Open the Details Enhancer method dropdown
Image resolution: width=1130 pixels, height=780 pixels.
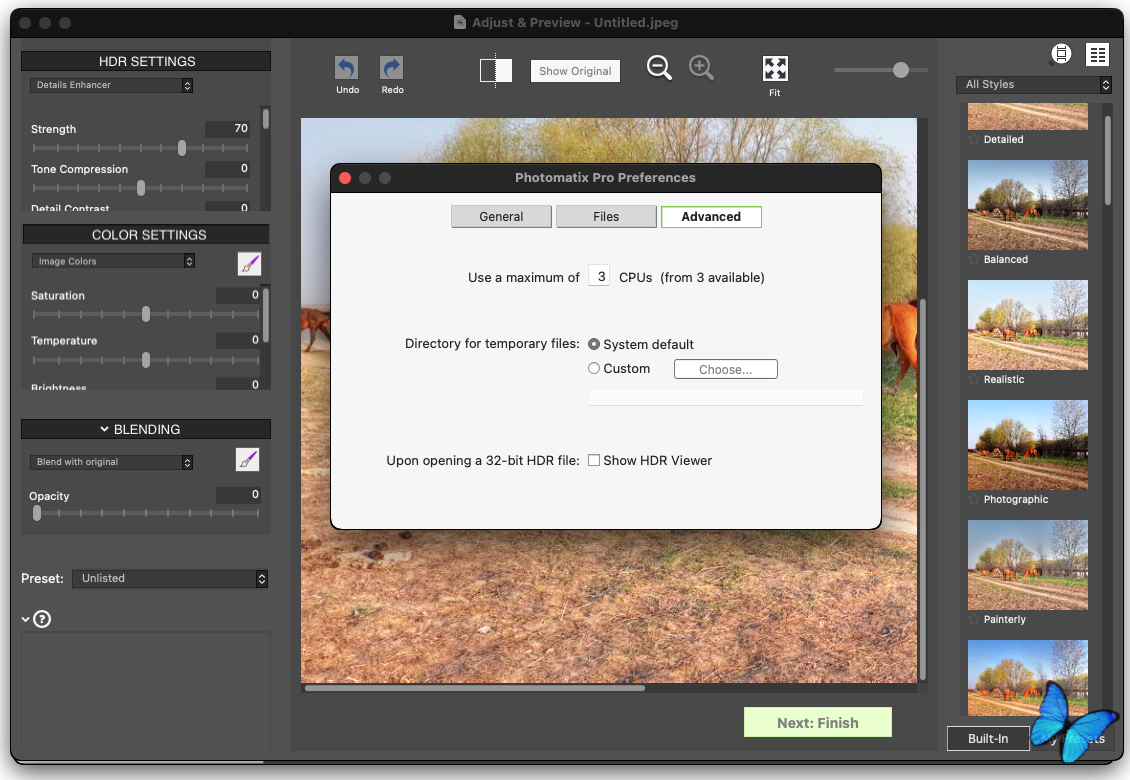coord(111,85)
